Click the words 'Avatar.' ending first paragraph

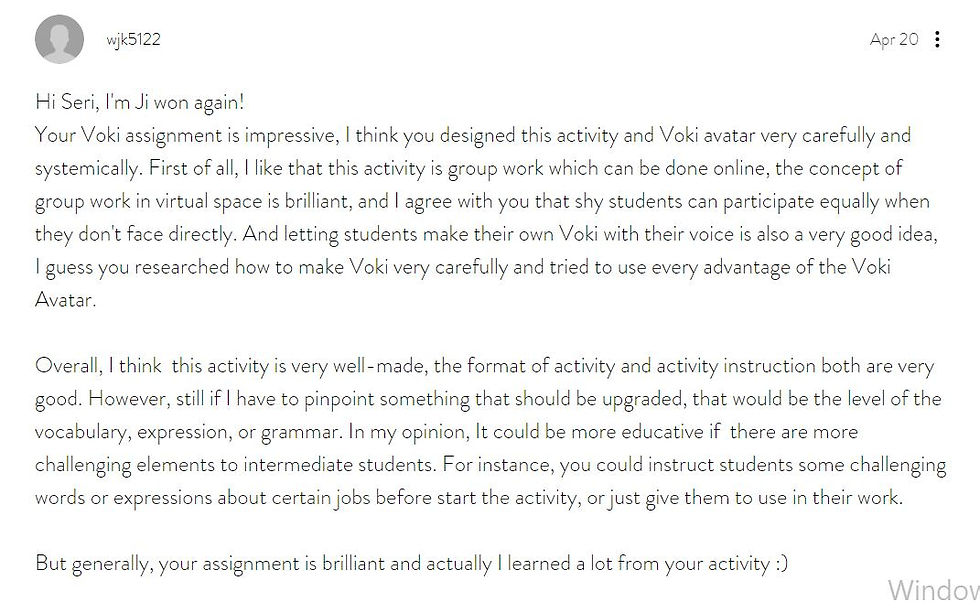click(65, 300)
